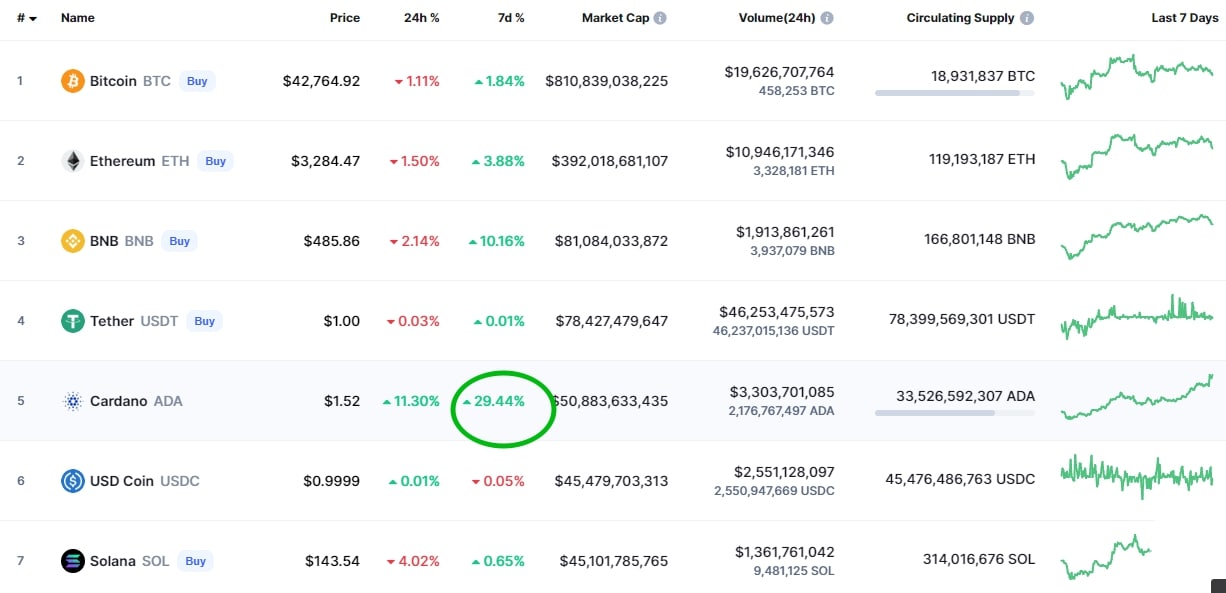The width and height of the screenshot is (1226, 593).
Task: Click the Buy button next to Tether
Action: (x=204, y=321)
